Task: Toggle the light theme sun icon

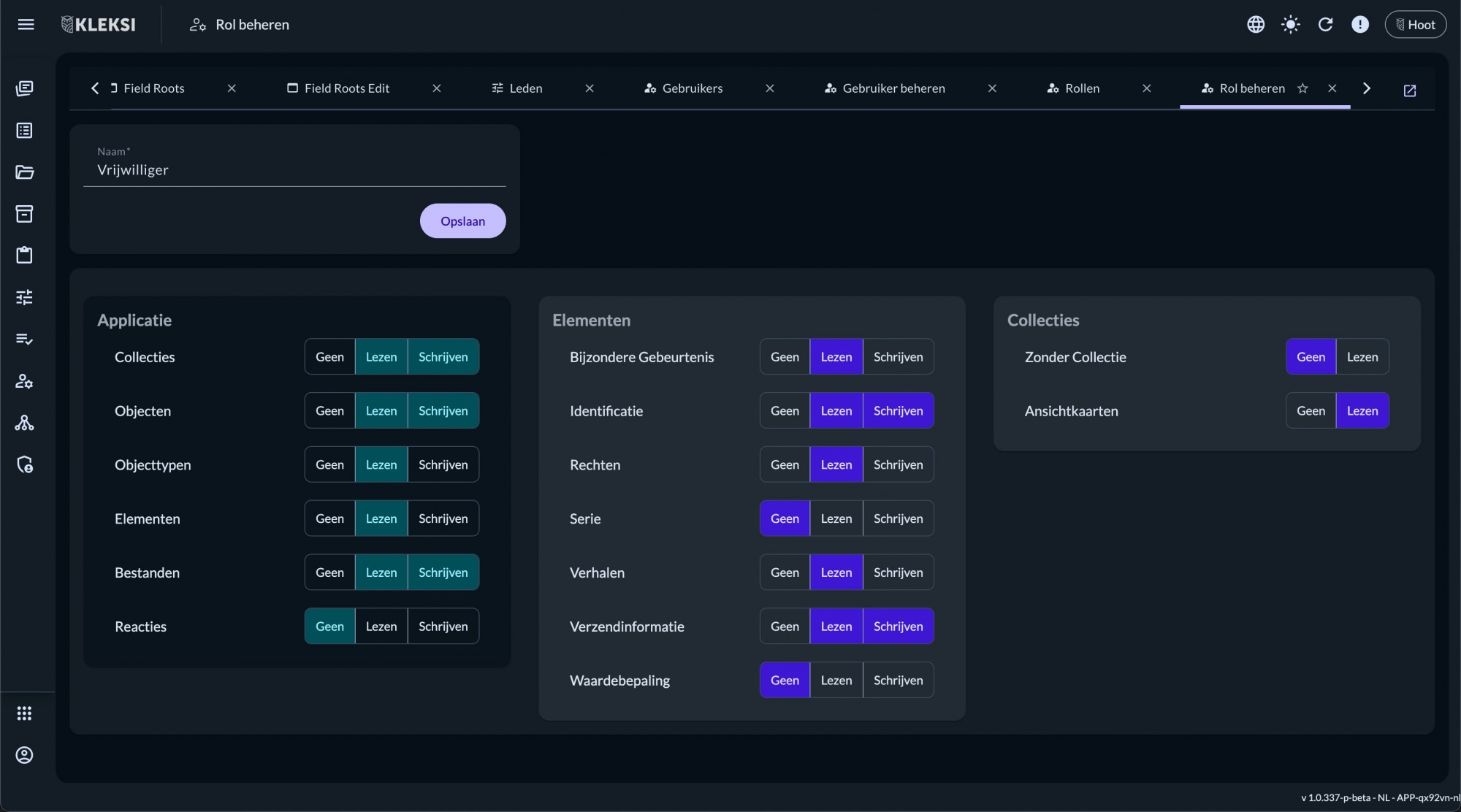Action: (1291, 25)
